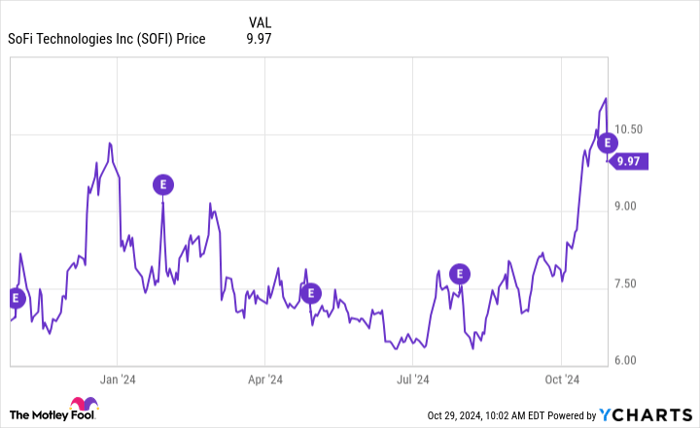Click the earnings marker near January 2024 peak

[163, 185]
